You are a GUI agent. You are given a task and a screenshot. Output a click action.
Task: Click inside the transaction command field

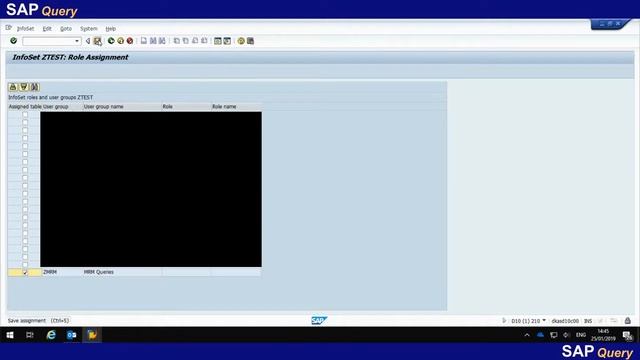(48, 41)
